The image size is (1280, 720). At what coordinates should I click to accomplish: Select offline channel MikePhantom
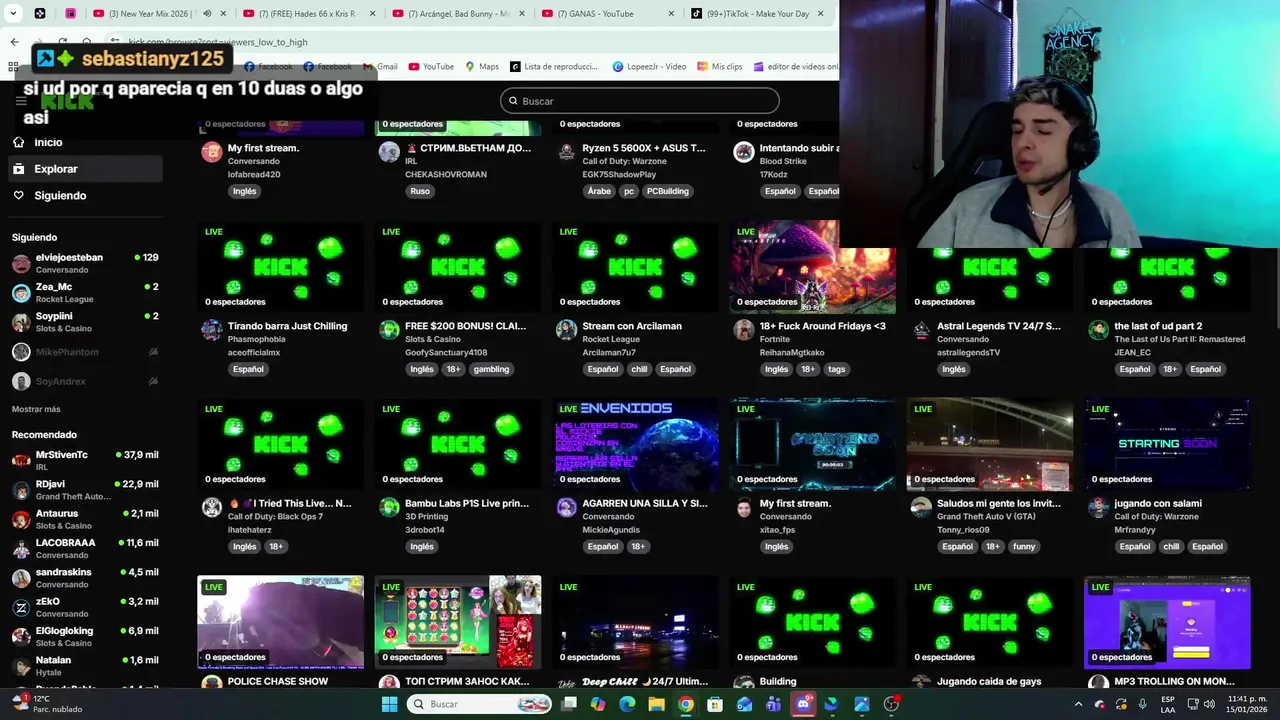(x=85, y=352)
